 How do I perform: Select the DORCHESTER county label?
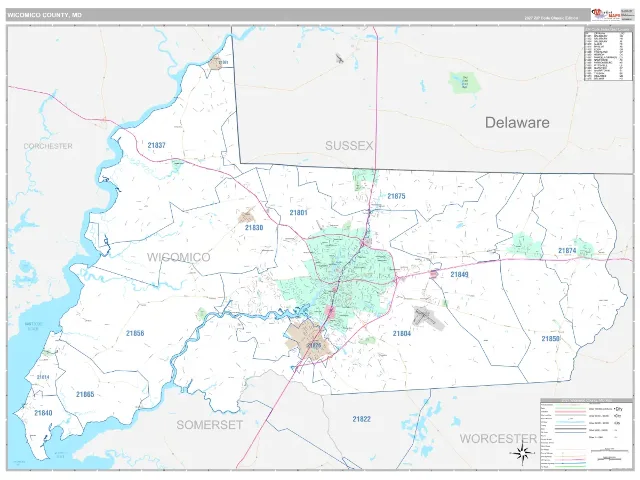48,146
